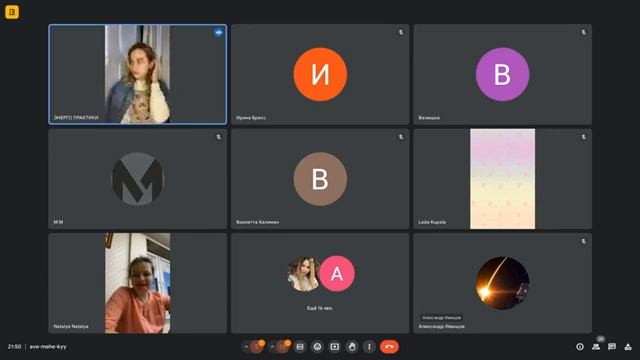Image resolution: width=640 pixels, height=360 pixels.
Task: Toggle the camera button in call controls
Action: [x=282, y=347]
